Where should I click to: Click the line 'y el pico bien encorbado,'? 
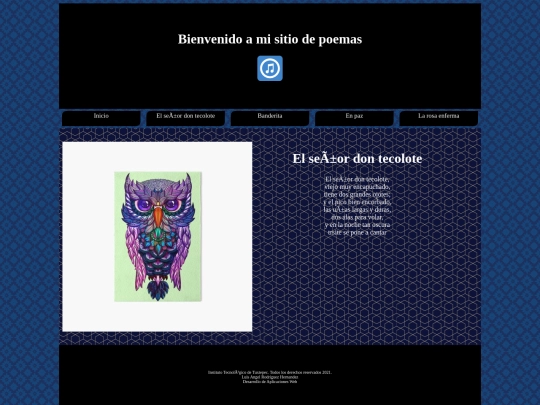[357, 202]
